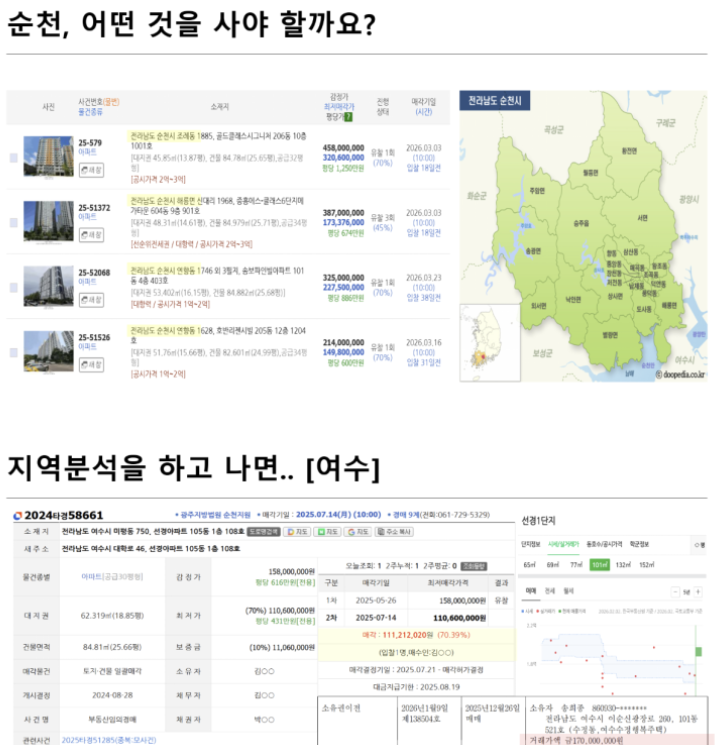The height and width of the screenshot is (745, 715).
Task: Open the Google map button
Action: click(358, 532)
